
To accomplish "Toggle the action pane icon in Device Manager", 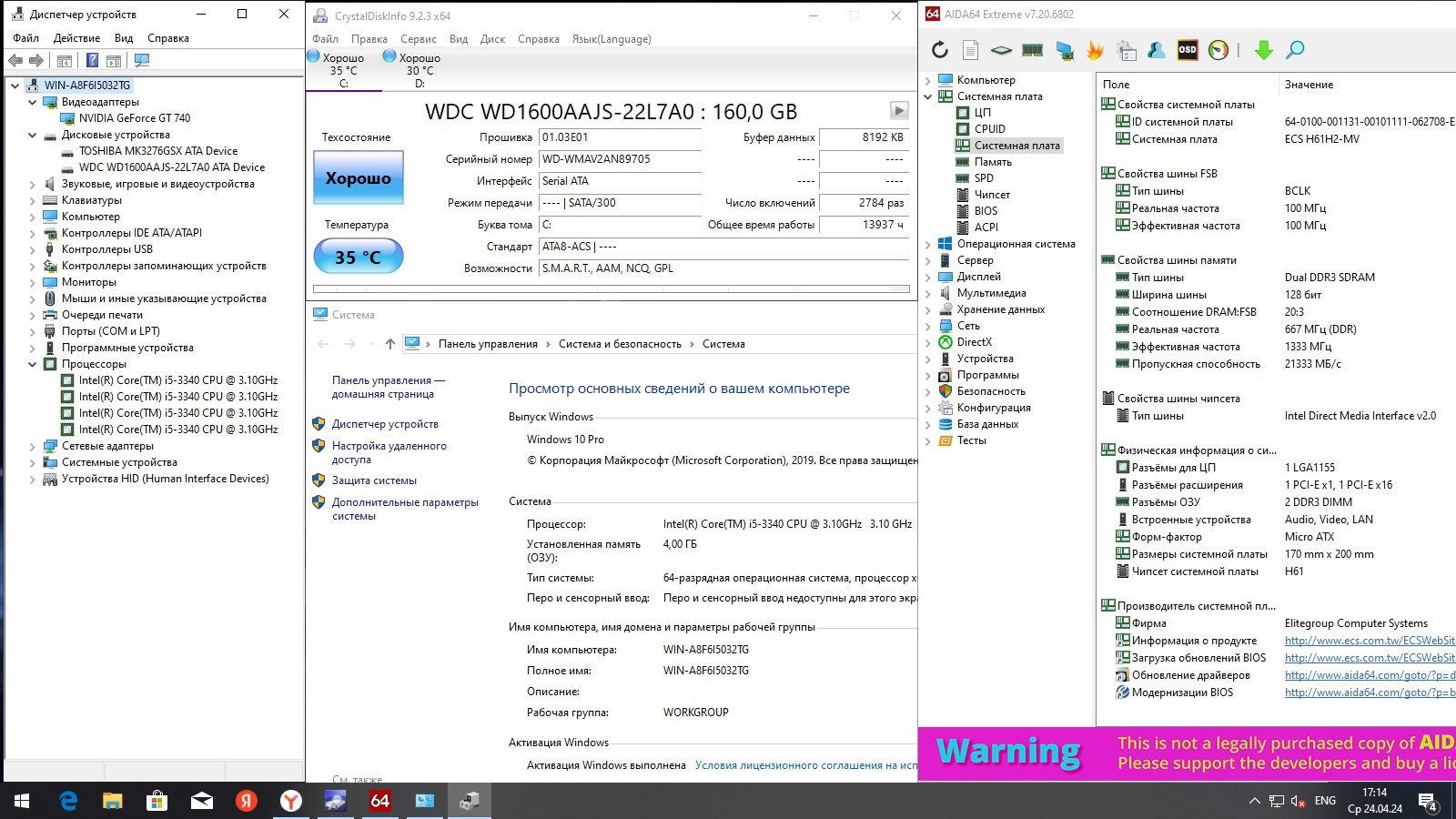I will tap(114, 61).
